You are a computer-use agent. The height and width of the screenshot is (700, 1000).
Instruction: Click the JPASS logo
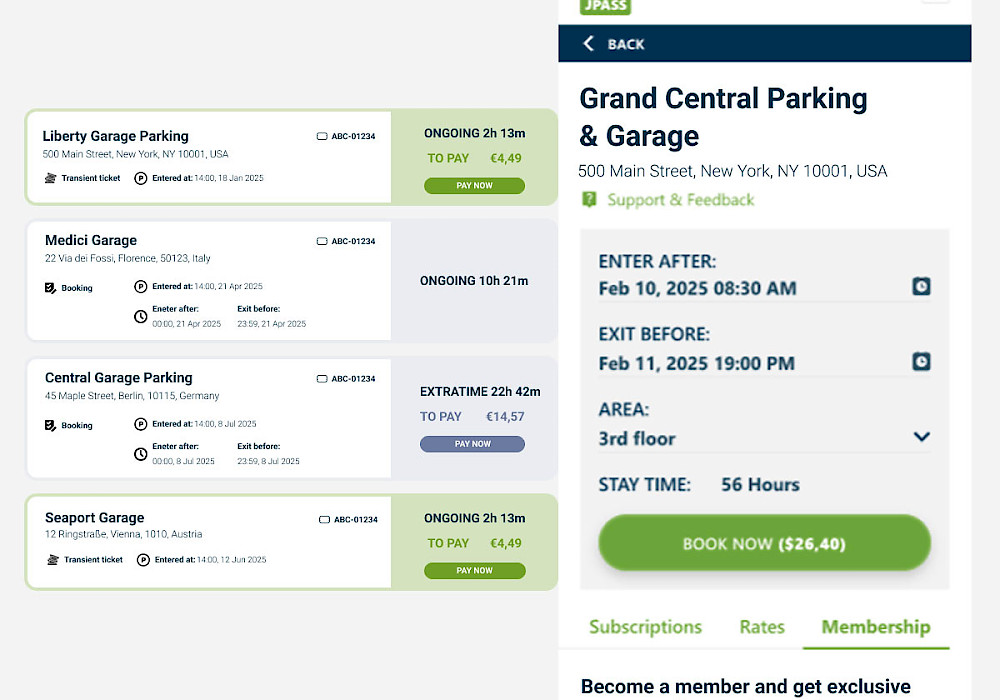click(605, 6)
